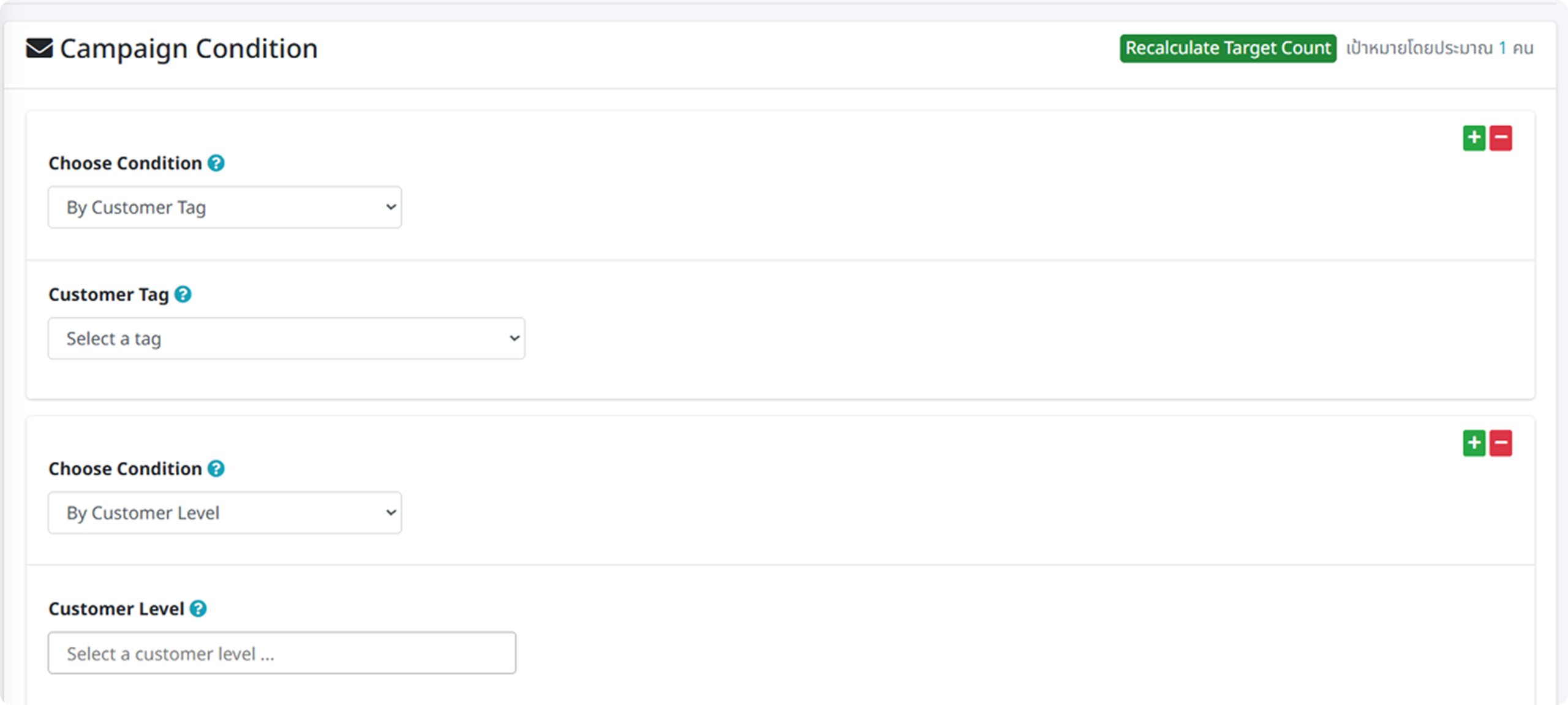
Task: Open the By Customer Tag condition dropdown
Action: (x=225, y=208)
